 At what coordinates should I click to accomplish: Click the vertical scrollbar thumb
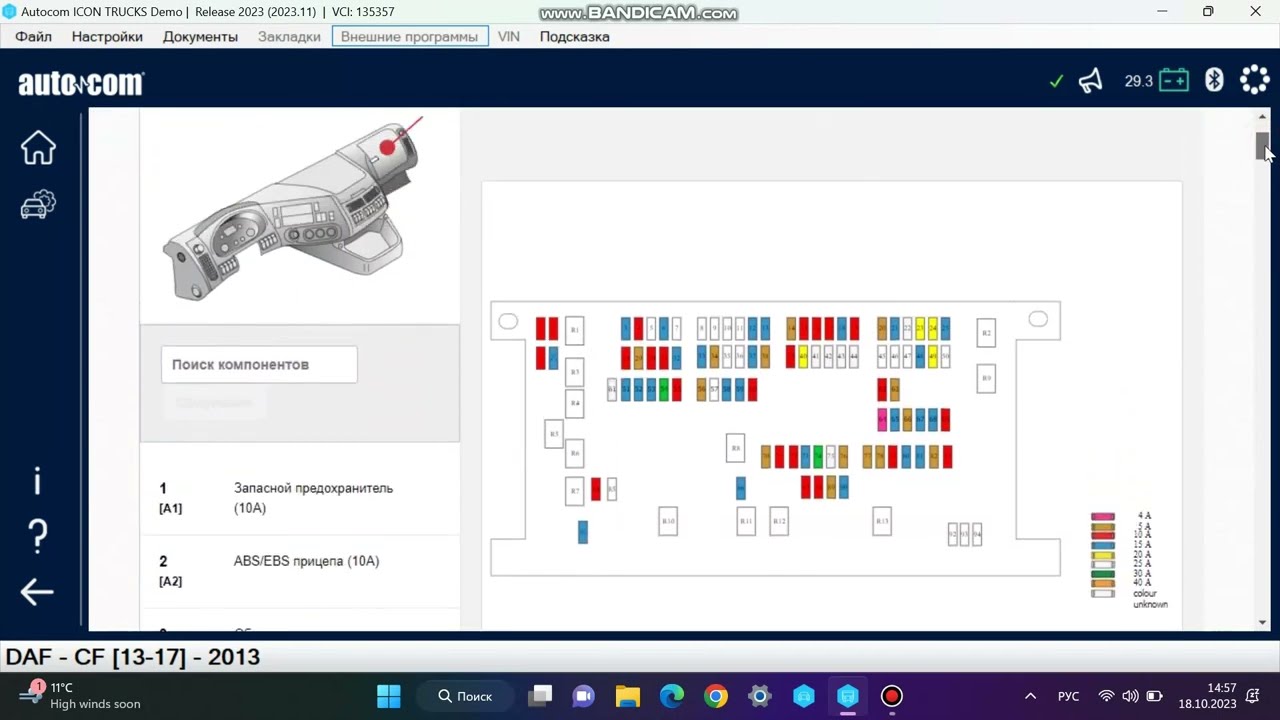1262,145
